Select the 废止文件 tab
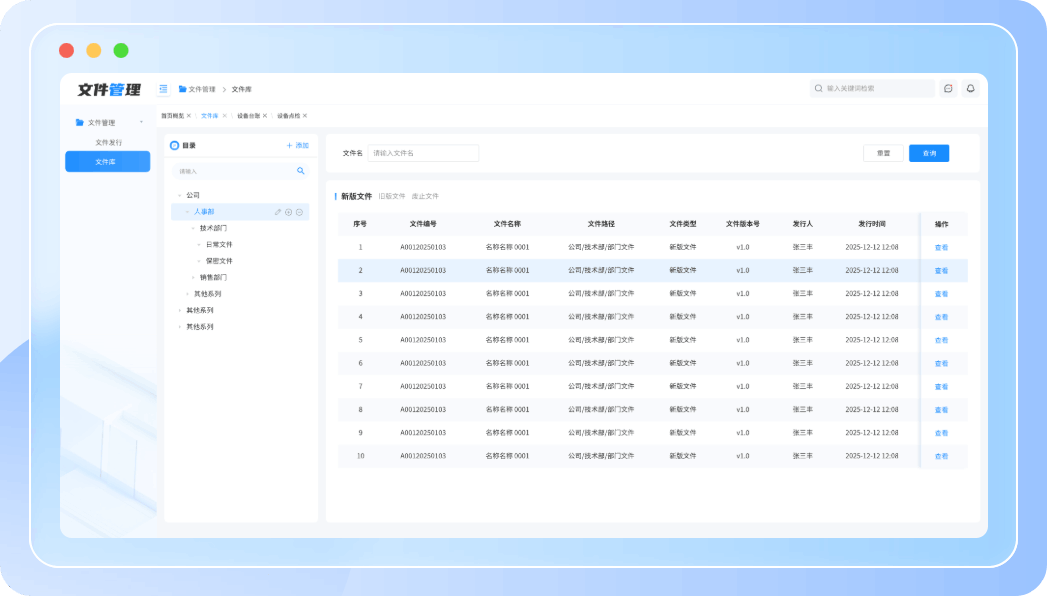Viewport: 1047px width, 596px height. (425, 197)
